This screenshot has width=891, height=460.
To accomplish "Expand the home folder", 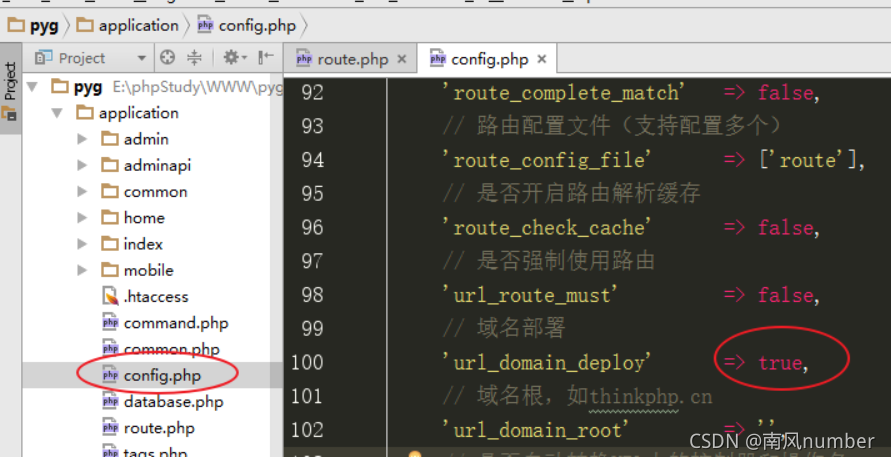I will 82,218.
